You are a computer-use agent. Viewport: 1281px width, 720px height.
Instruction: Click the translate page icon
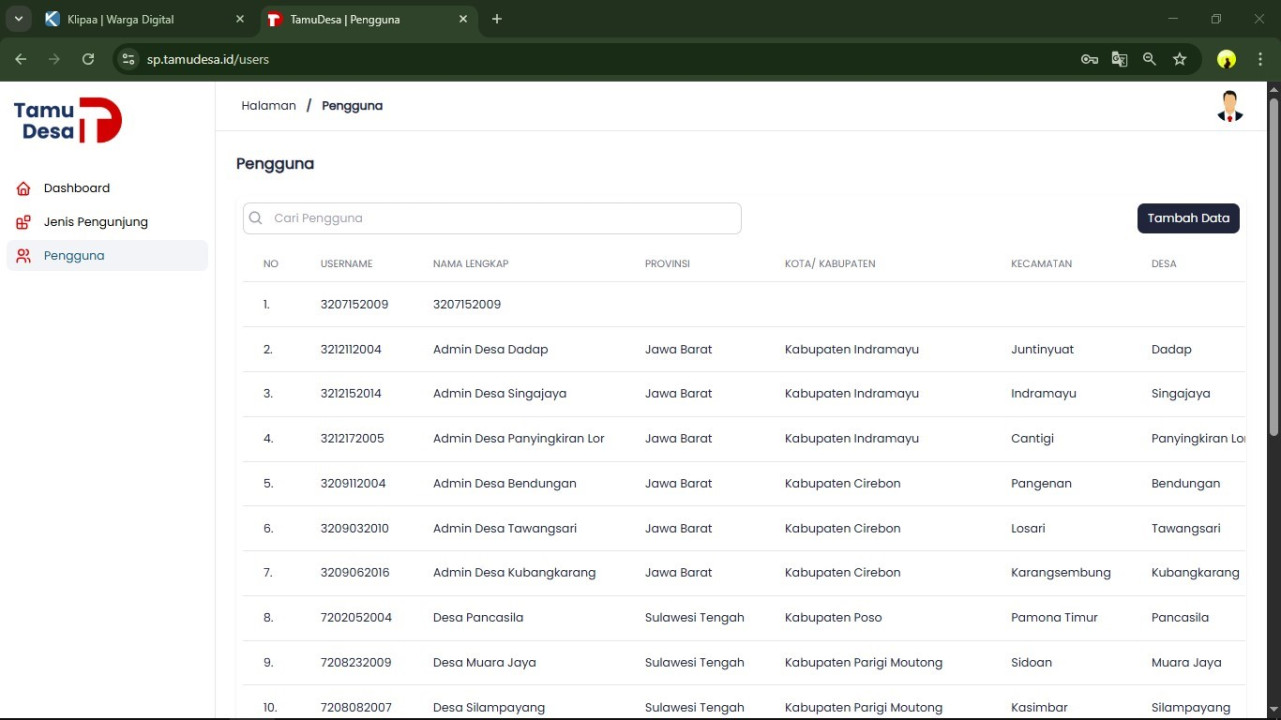point(1119,59)
